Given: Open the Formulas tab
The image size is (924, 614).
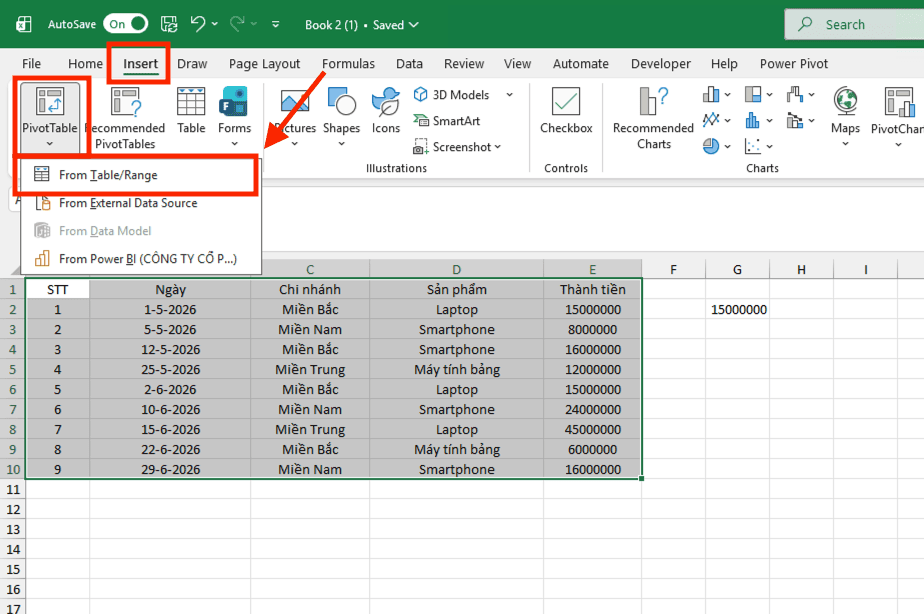Looking at the screenshot, I should tap(348, 64).
